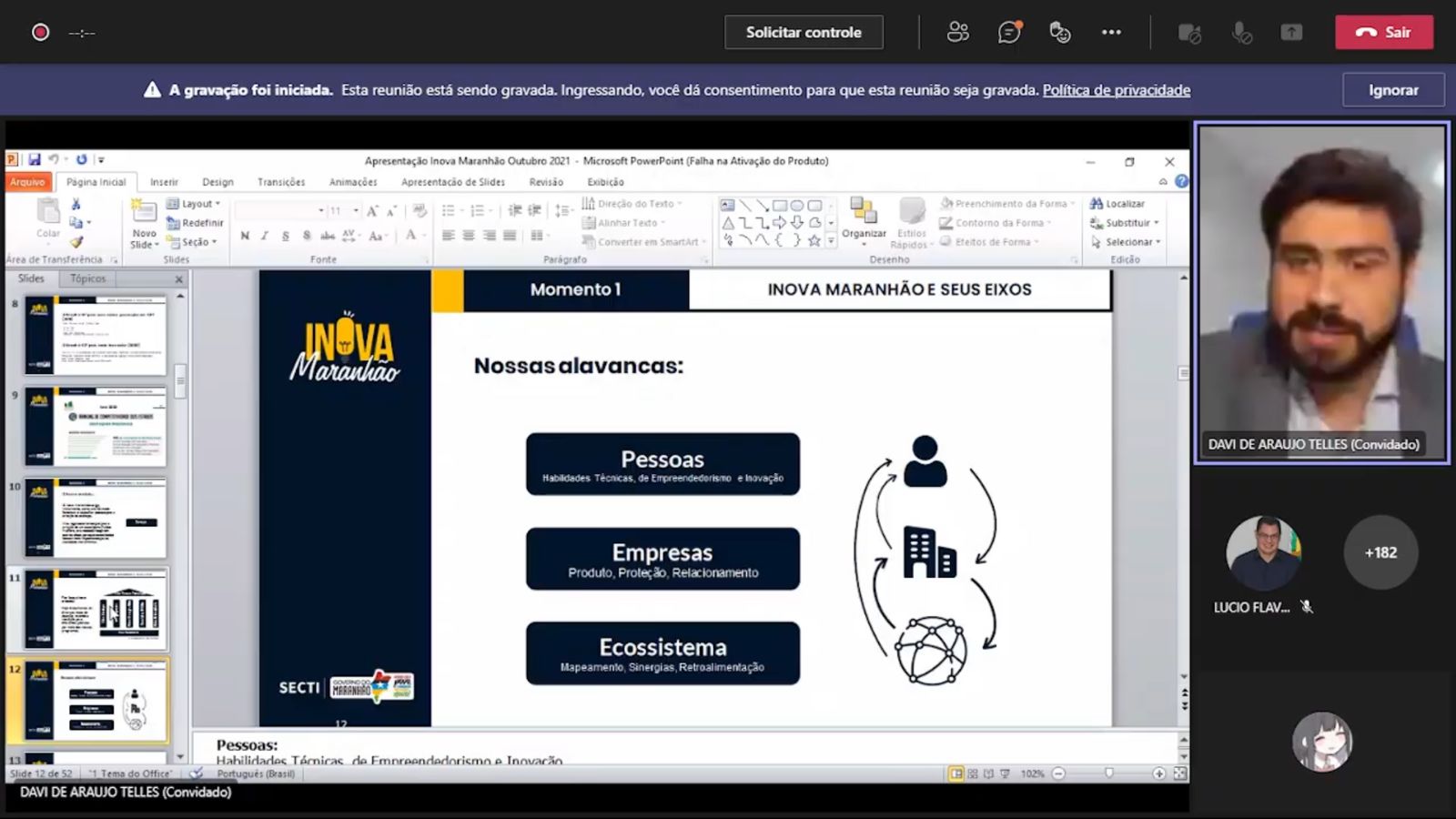Open the participants panel icon
The height and width of the screenshot is (819, 1456).
click(x=957, y=33)
